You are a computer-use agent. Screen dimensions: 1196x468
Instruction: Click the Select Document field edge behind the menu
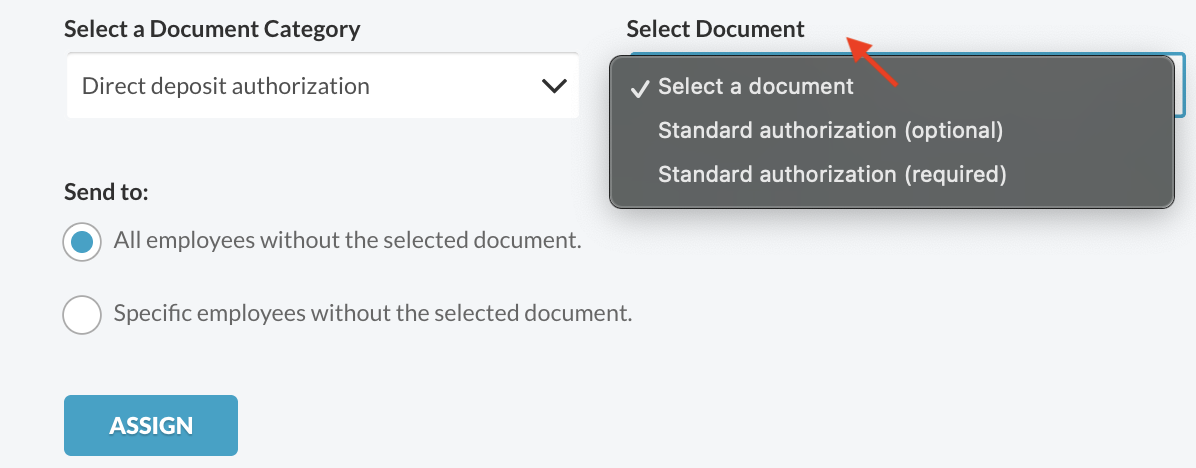1180,85
